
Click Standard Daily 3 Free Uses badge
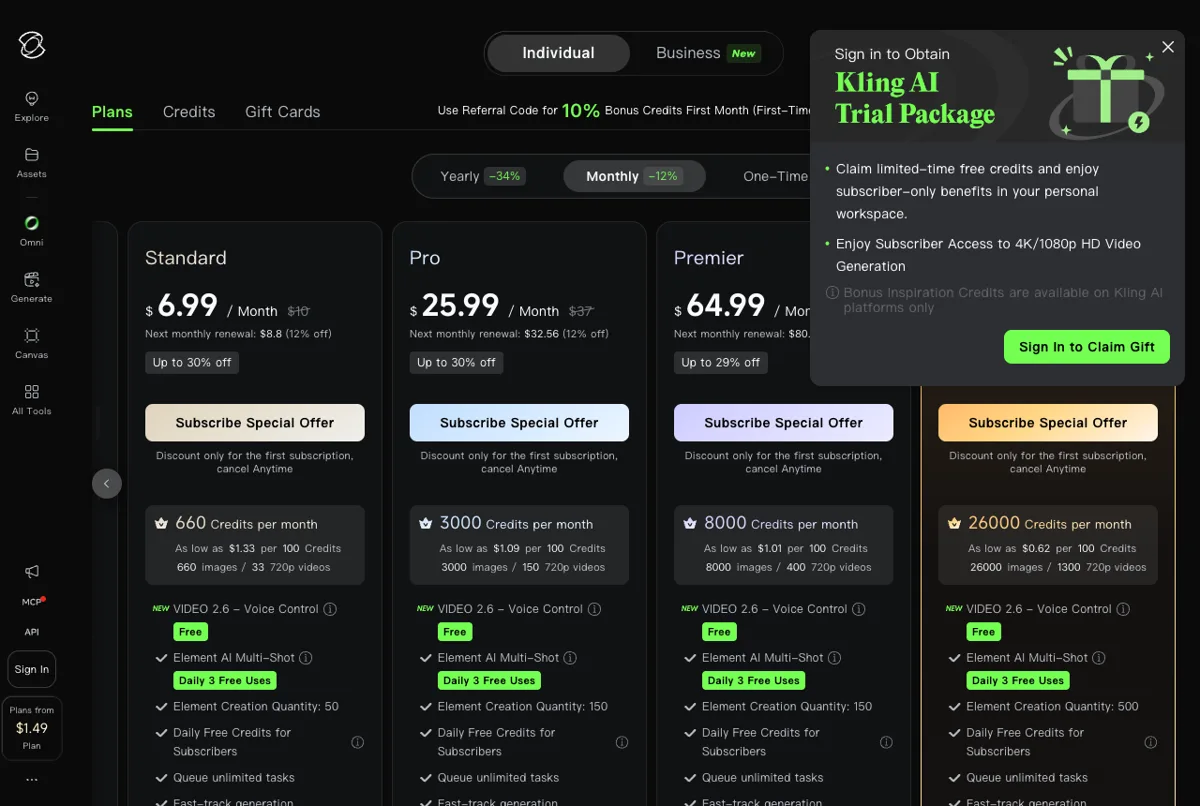click(225, 681)
